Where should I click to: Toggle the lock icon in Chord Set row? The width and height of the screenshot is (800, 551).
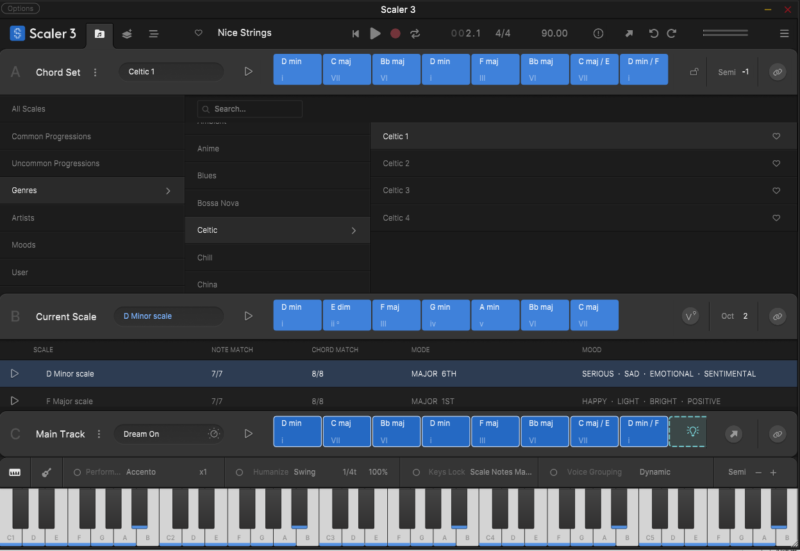(x=694, y=72)
